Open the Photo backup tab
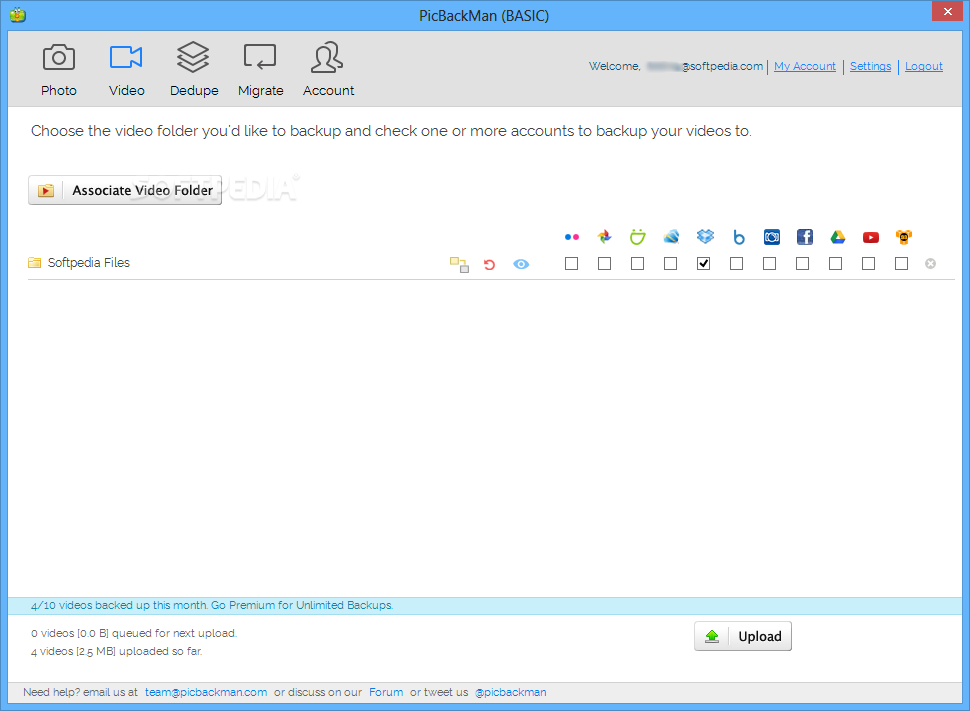The width and height of the screenshot is (970, 711). coord(59,69)
